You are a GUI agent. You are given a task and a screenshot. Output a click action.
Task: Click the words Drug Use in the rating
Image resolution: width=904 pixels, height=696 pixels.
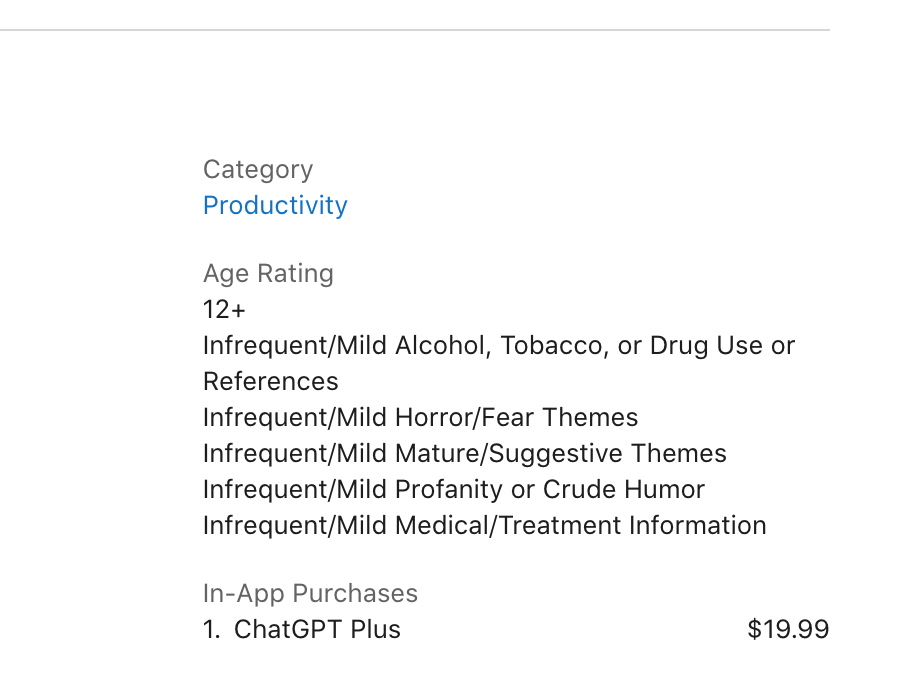click(706, 345)
